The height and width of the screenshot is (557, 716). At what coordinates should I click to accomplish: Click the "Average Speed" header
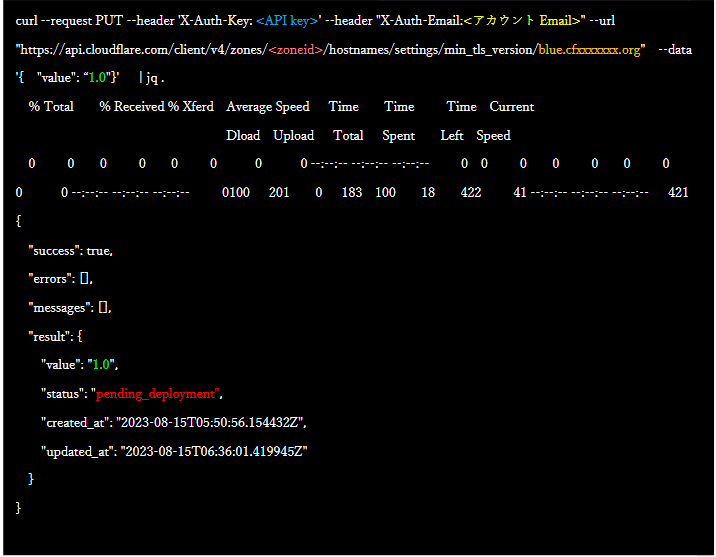(268, 107)
